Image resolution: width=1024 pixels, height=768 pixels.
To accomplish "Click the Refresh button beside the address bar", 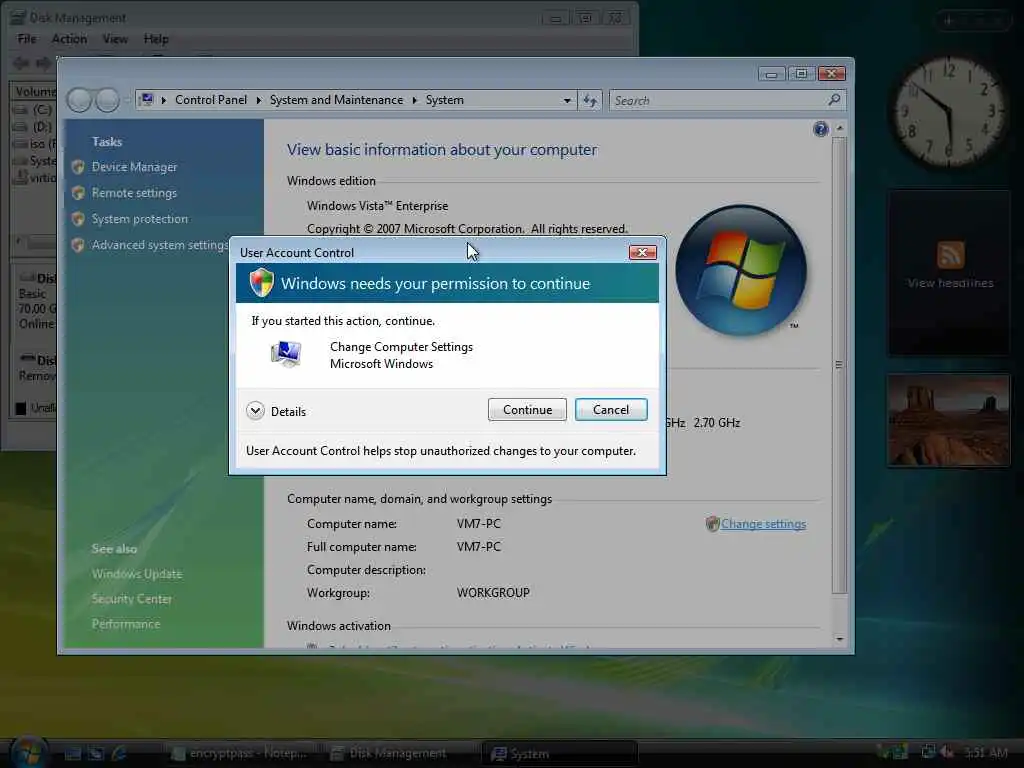I will [590, 101].
